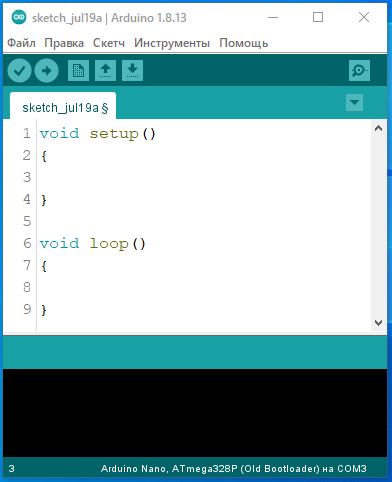Click the closing brace on line 9
Screen dimensions: 392x482
click(44, 310)
